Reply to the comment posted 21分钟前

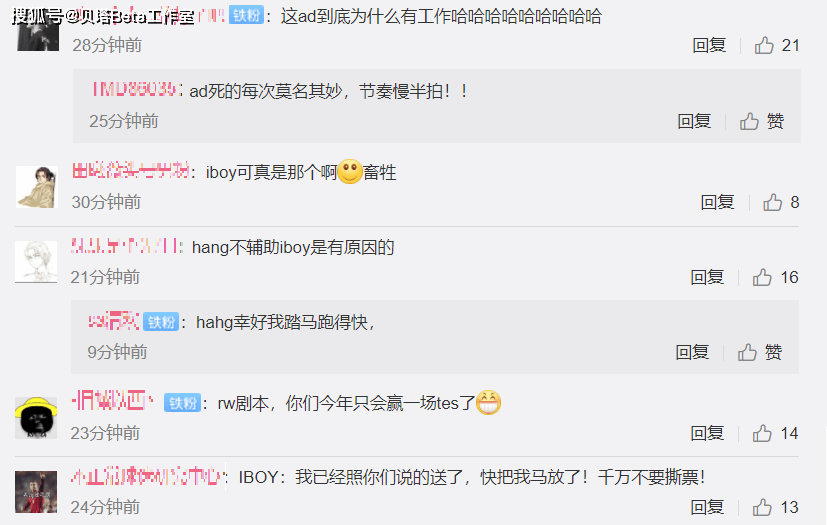707,277
